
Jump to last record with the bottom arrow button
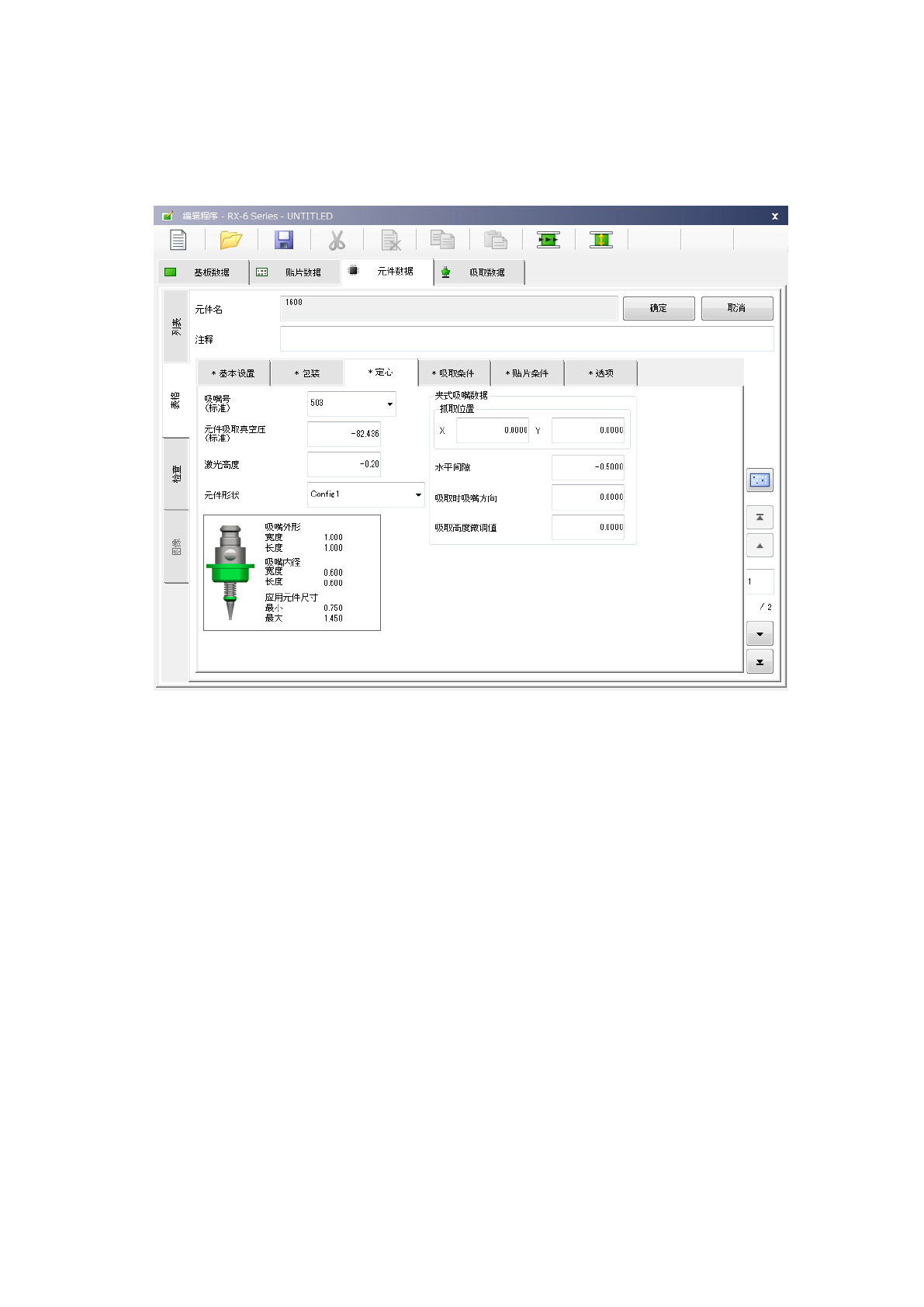760,662
